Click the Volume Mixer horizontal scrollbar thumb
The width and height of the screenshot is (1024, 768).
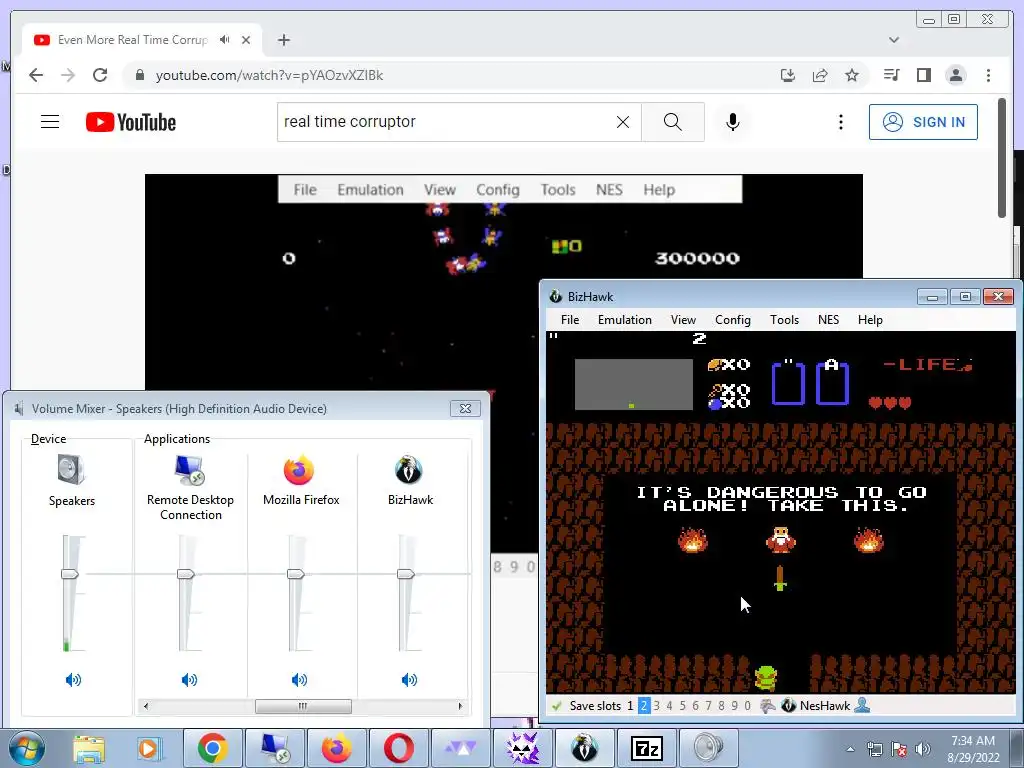303,706
